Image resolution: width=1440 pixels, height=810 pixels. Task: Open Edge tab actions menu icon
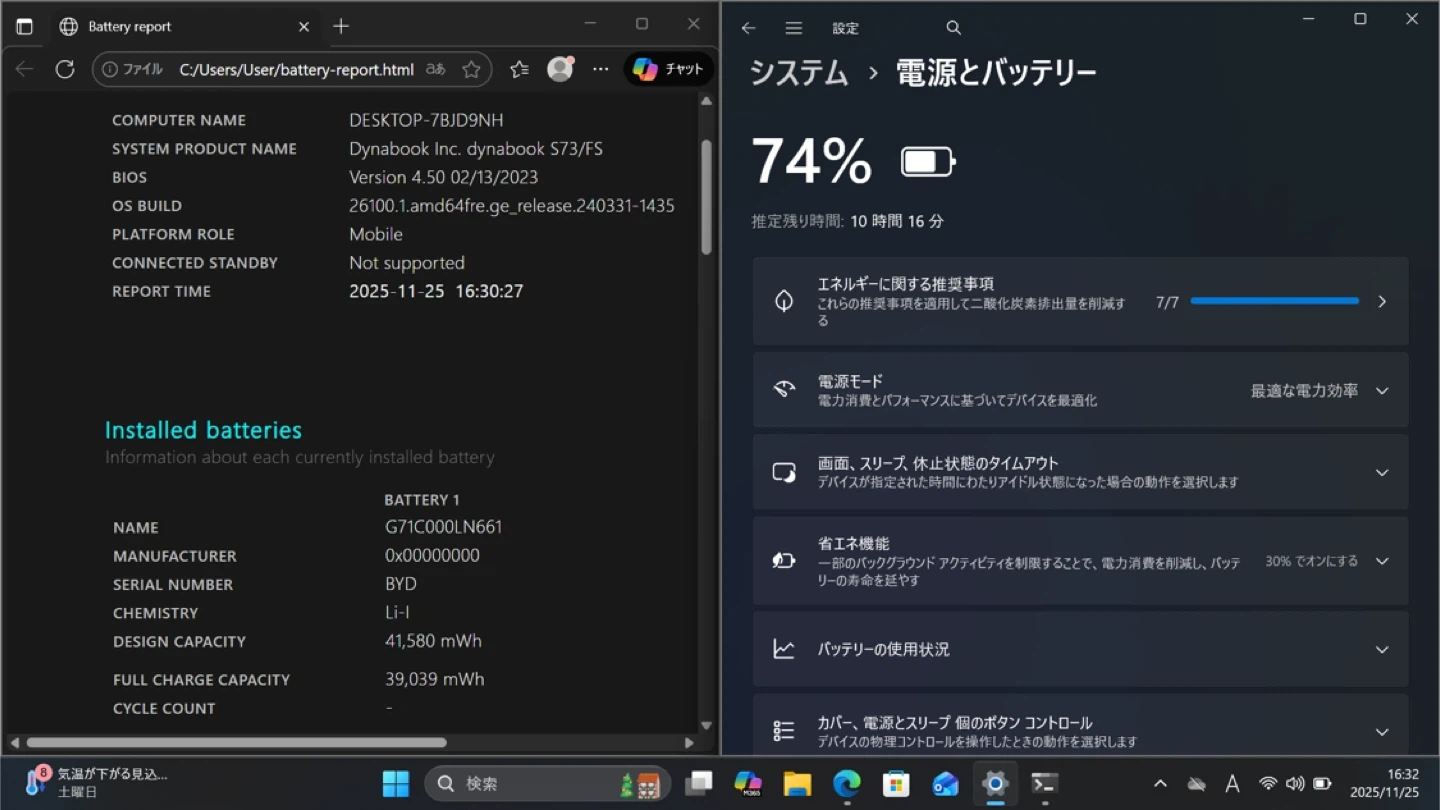[25, 26]
